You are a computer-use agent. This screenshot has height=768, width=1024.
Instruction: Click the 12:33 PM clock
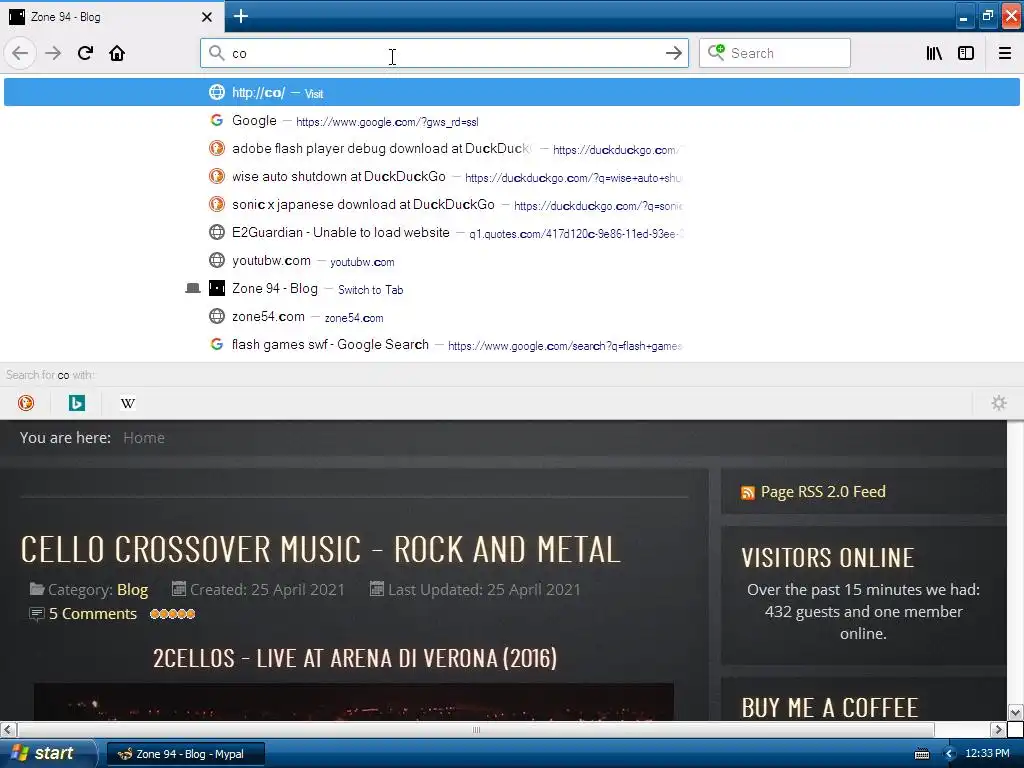(x=987, y=754)
